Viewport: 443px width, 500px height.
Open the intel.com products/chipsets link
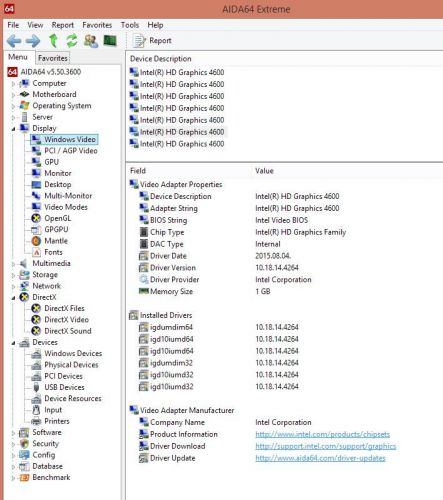(x=322, y=434)
